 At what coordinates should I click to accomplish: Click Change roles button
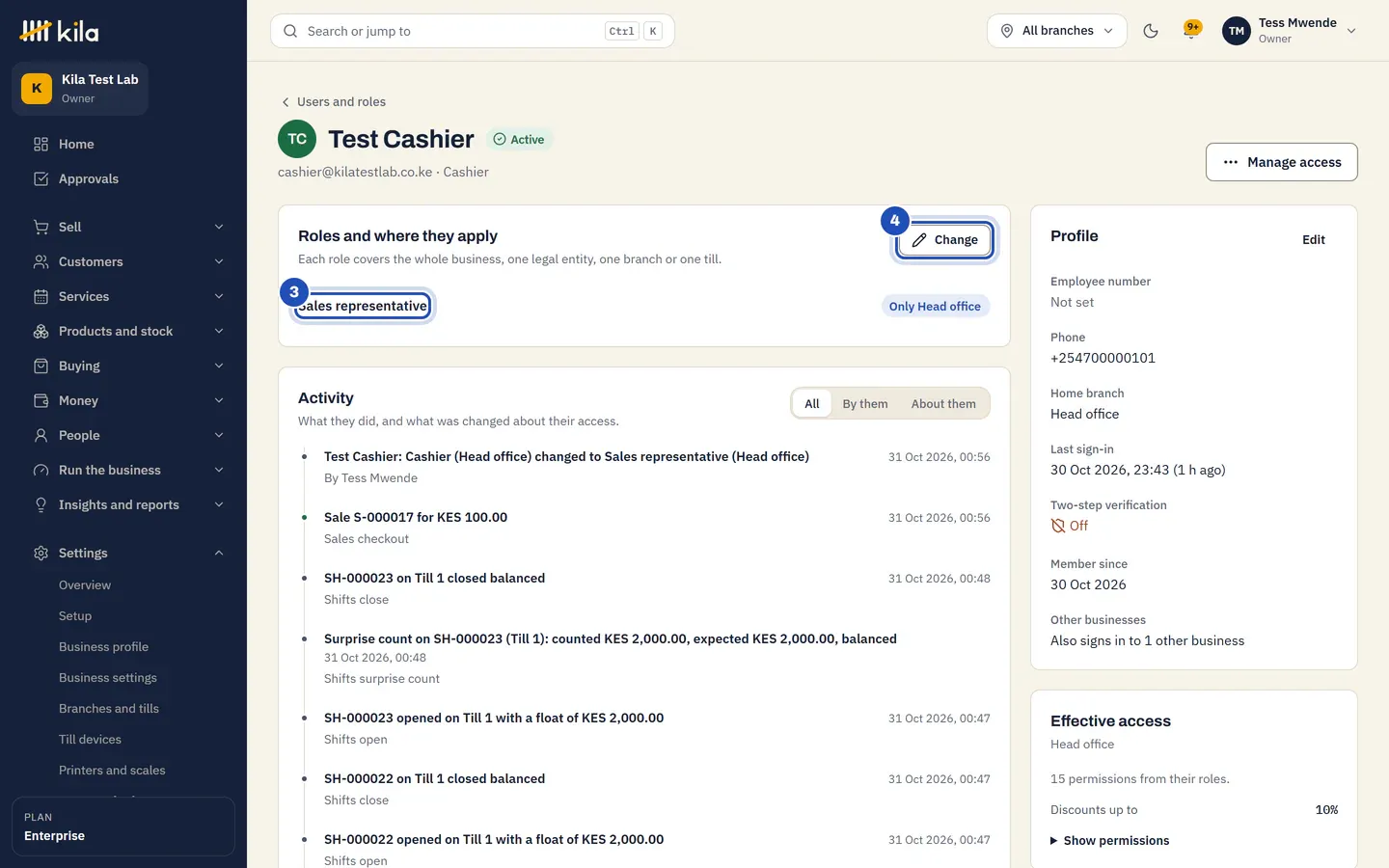[945, 239]
